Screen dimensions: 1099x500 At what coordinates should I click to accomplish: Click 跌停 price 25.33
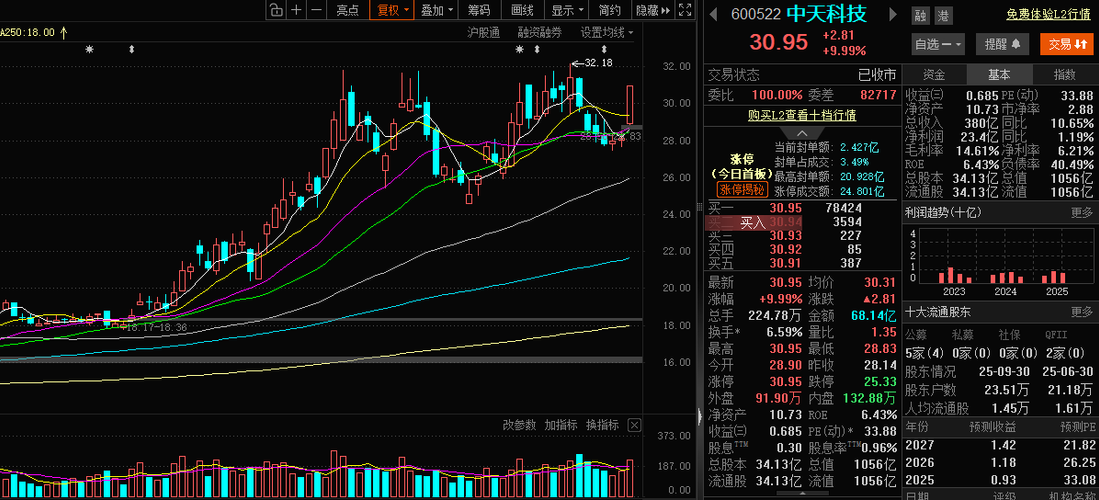pyautogui.click(x=880, y=382)
